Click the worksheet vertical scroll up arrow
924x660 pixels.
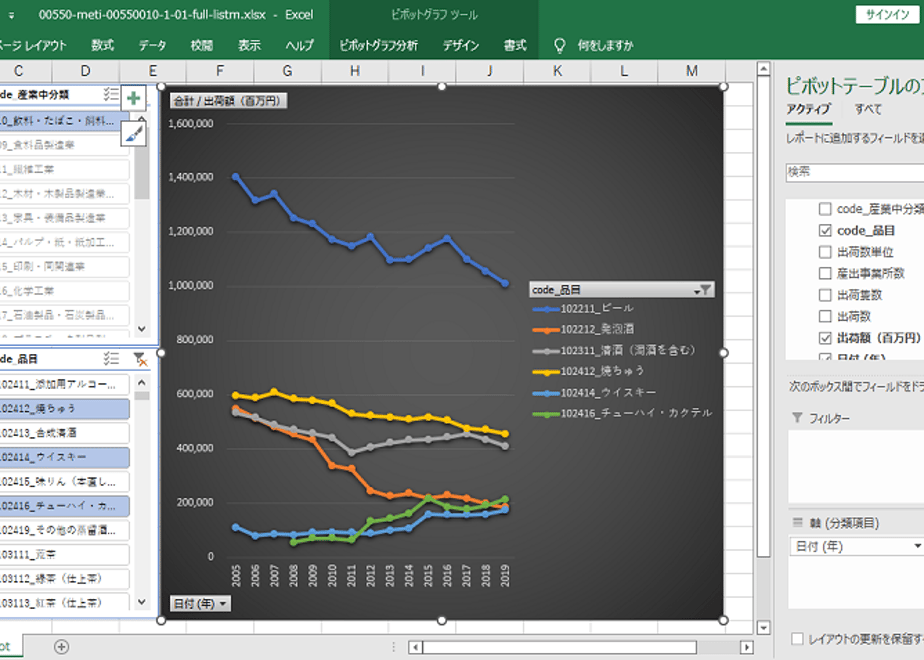[x=763, y=70]
